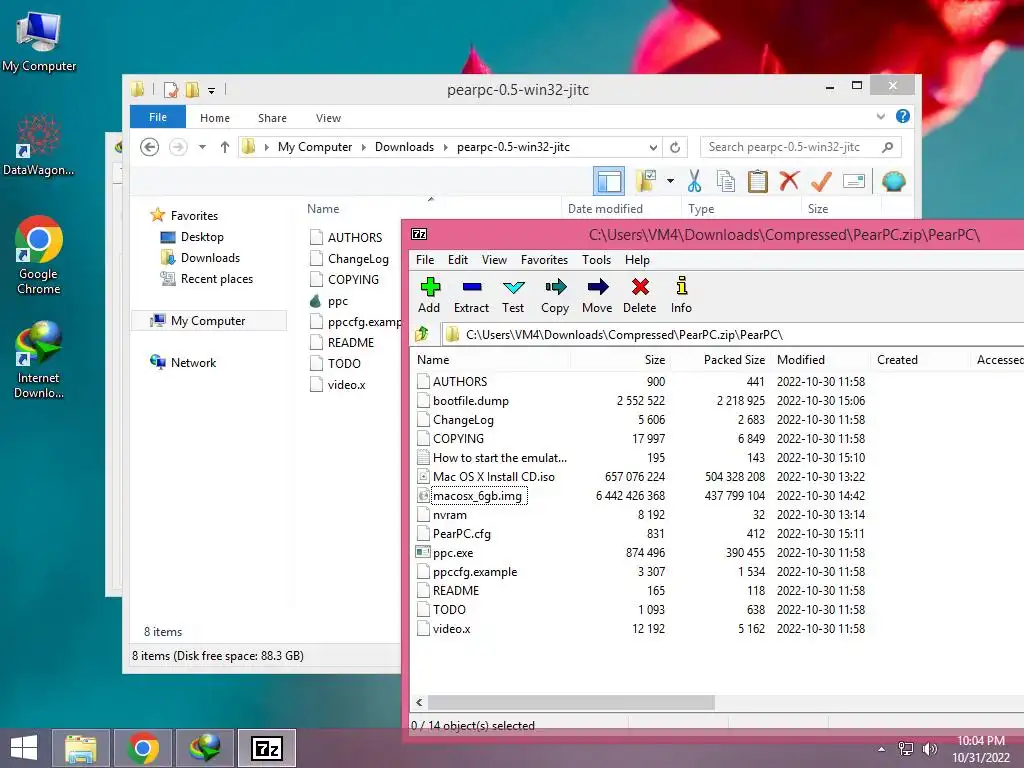The height and width of the screenshot is (768, 1024).
Task: Go up one folder level in 7-Zip
Action: 423,334
